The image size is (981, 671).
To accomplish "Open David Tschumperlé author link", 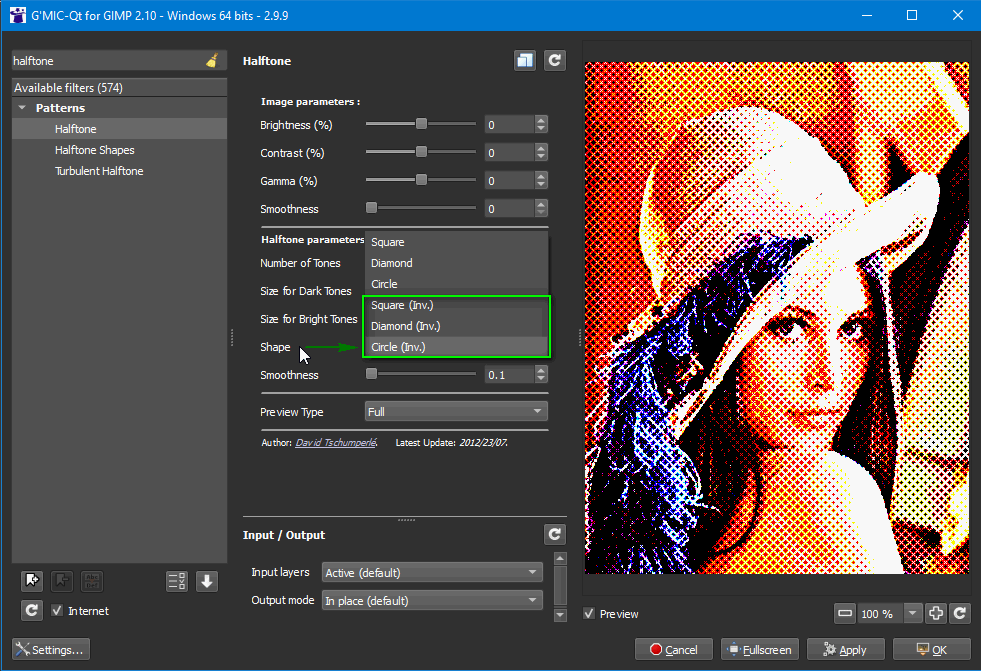I will 336,442.
